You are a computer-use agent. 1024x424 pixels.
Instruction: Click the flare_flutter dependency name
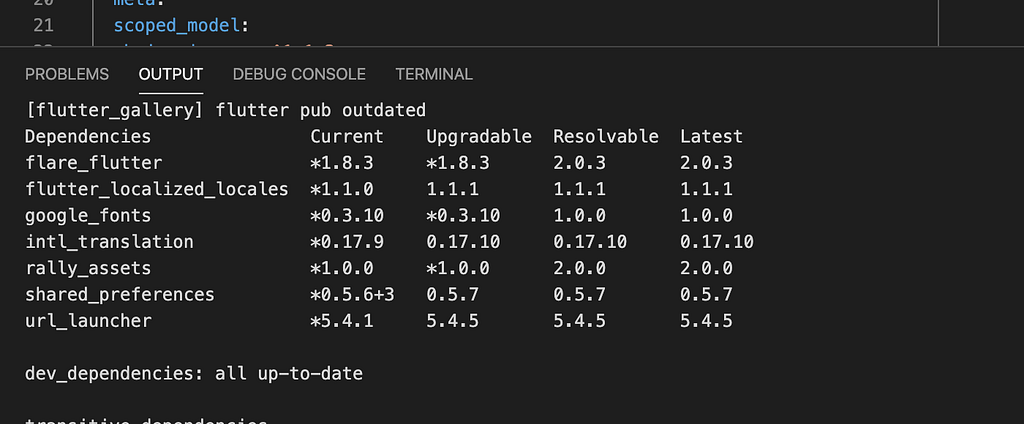coord(93,162)
